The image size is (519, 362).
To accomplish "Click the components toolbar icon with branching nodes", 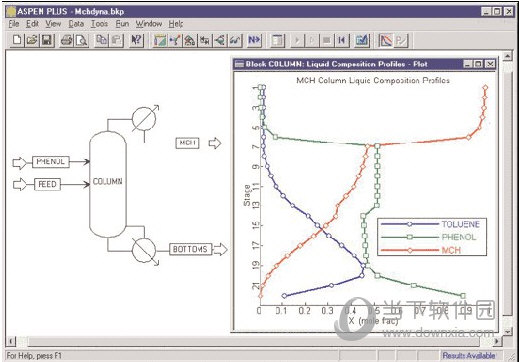I will point(175,40).
